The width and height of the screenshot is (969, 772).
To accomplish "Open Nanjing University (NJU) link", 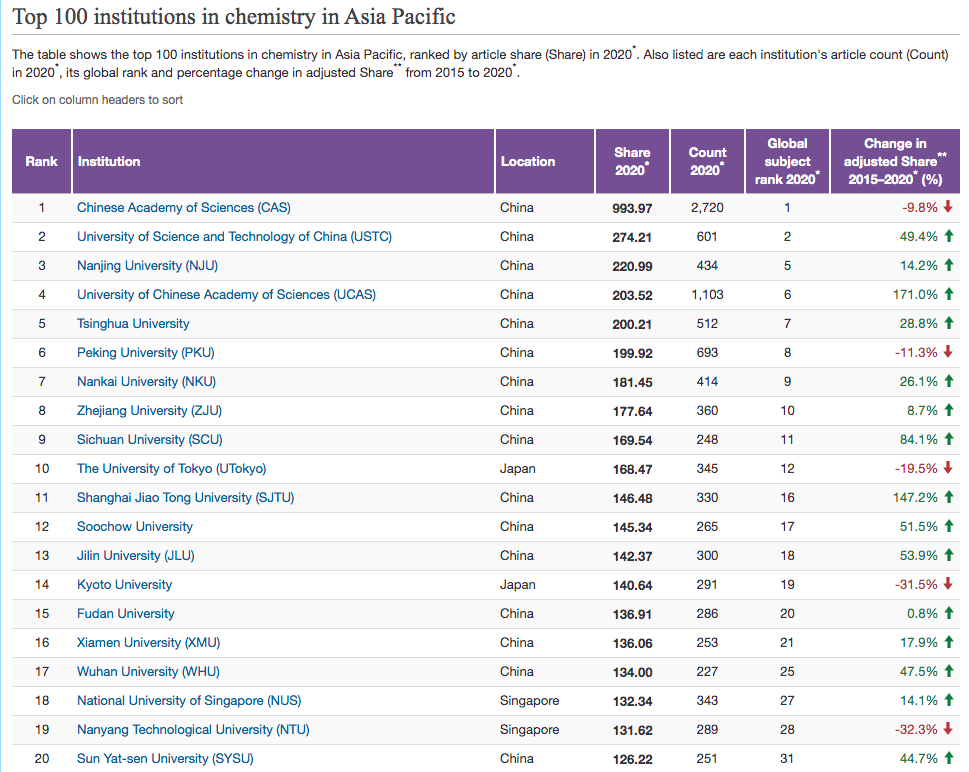I will pyautogui.click(x=147, y=266).
